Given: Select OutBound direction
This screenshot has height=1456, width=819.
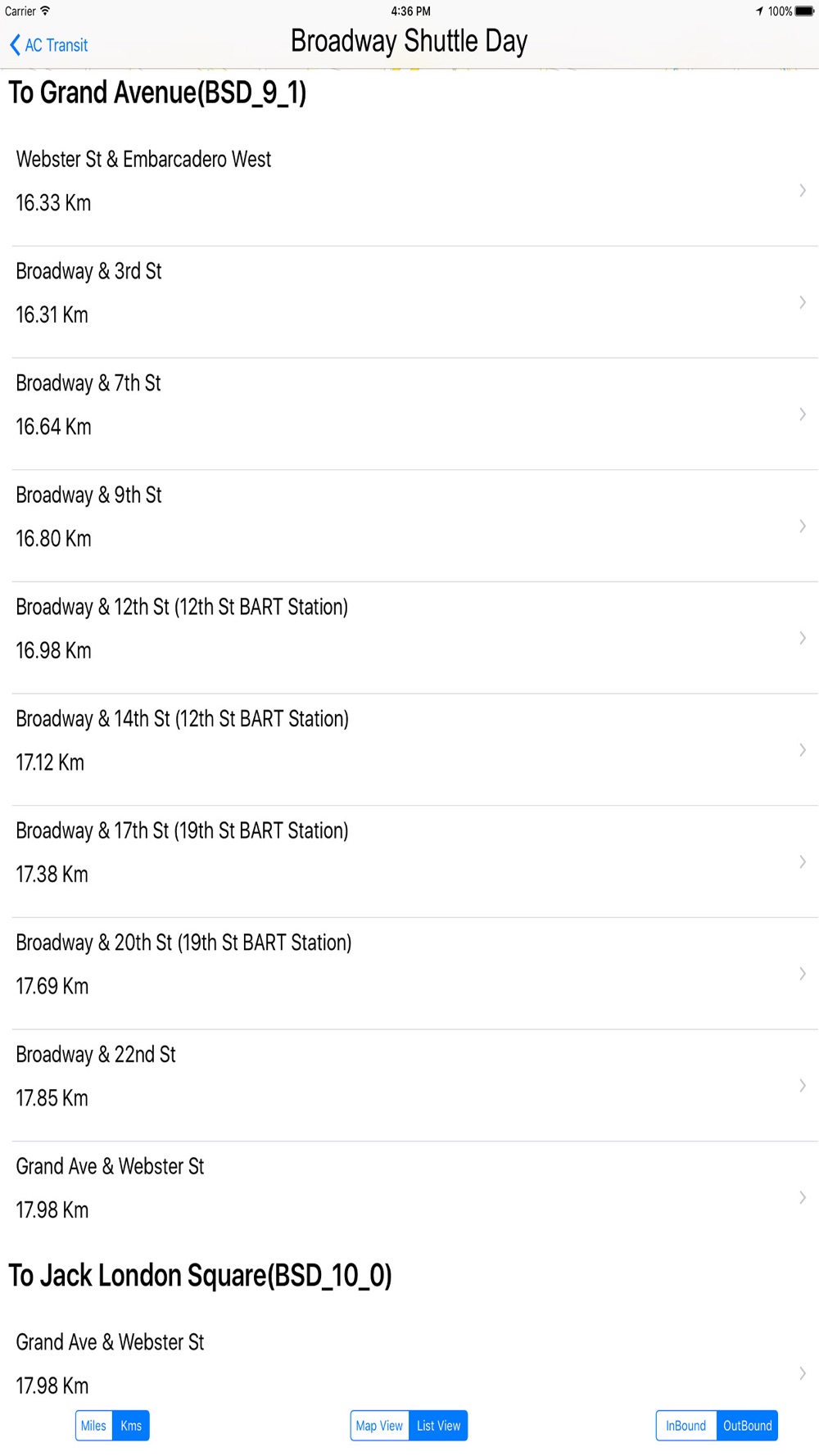Looking at the screenshot, I should coord(747,1426).
